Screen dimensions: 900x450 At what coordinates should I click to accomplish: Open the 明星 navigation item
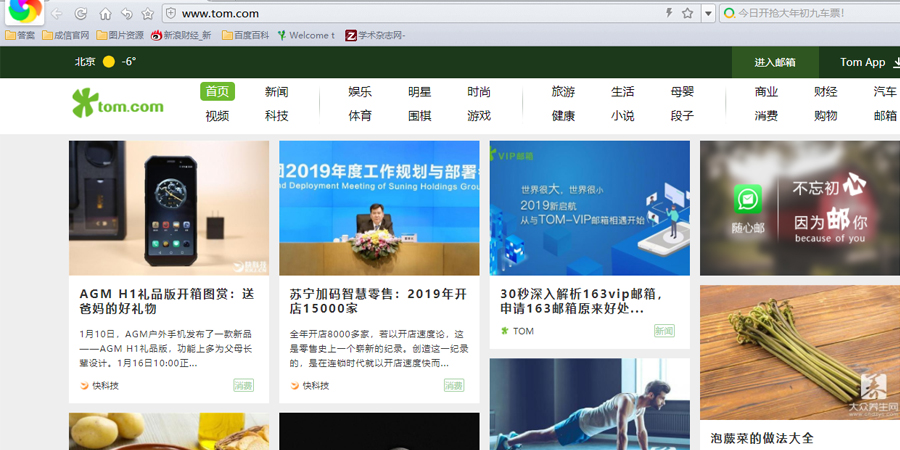tap(420, 92)
